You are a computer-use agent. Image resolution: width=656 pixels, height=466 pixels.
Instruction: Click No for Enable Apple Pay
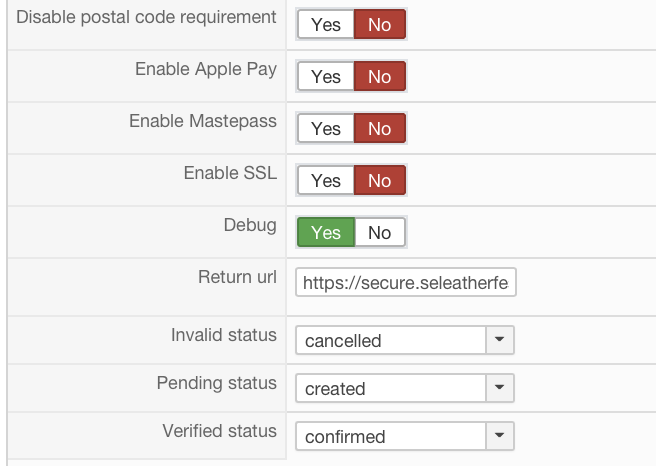click(380, 76)
